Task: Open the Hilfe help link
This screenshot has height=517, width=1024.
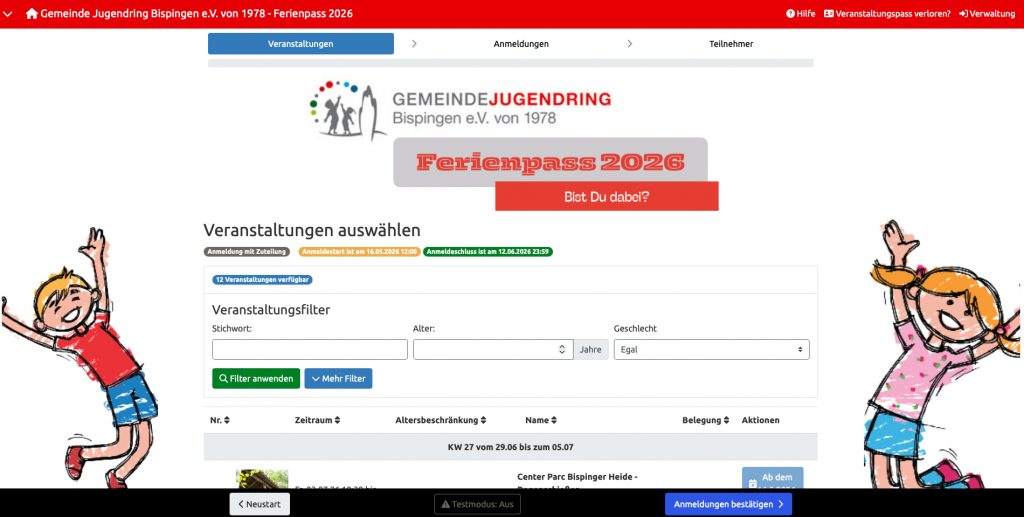Action: [801, 14]
